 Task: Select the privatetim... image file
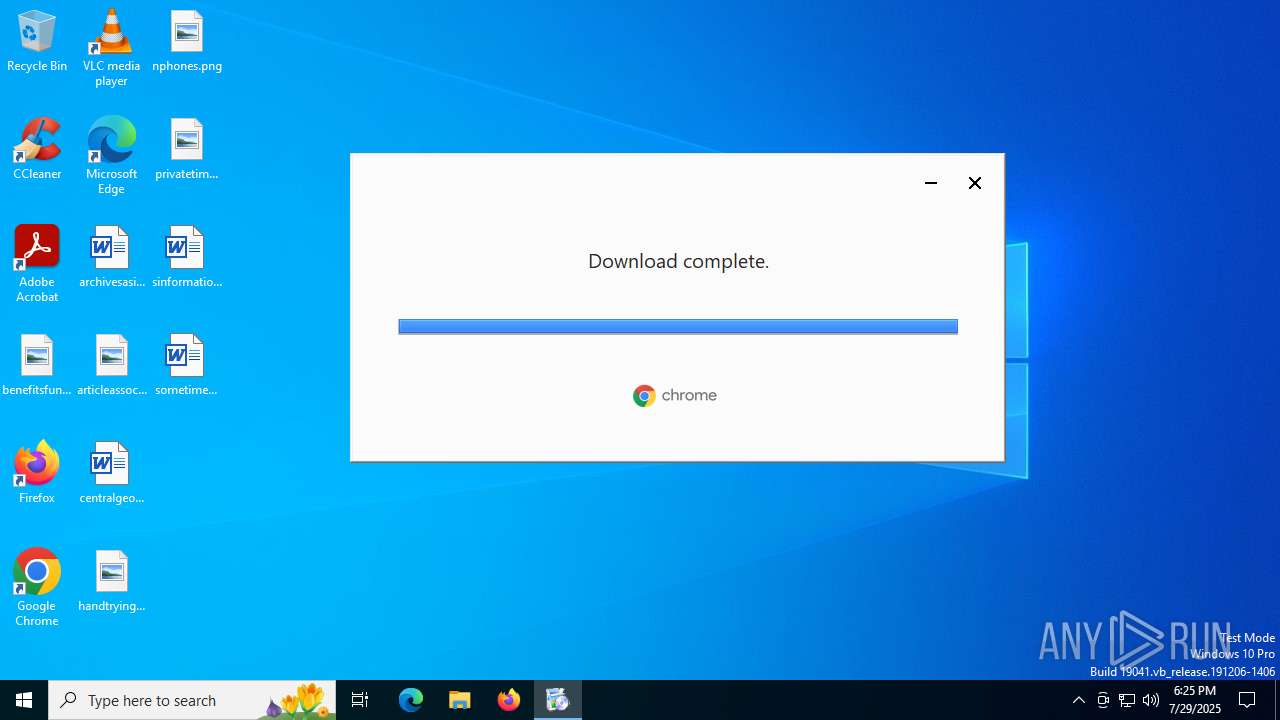pos(187,150)
